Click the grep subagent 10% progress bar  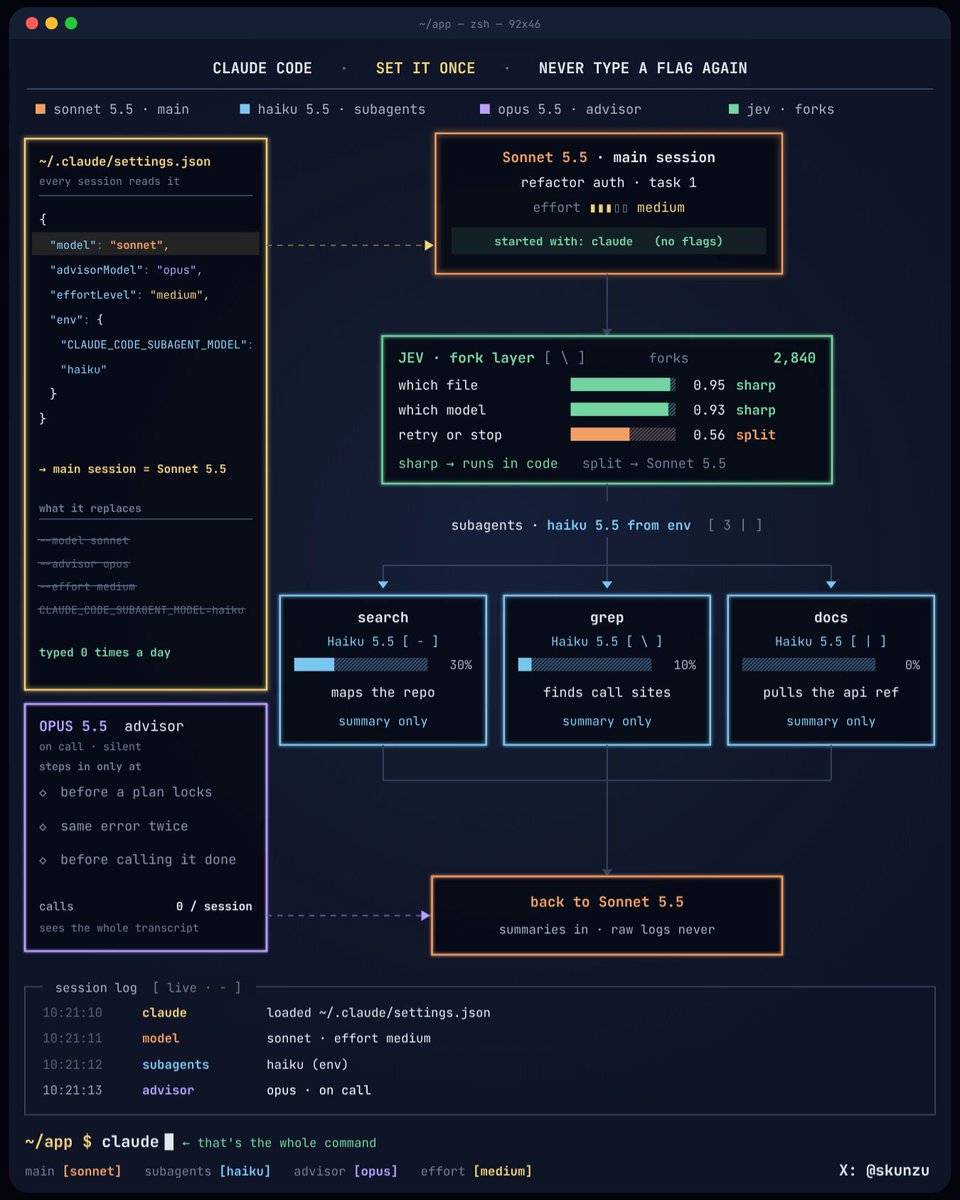(585, 664)
